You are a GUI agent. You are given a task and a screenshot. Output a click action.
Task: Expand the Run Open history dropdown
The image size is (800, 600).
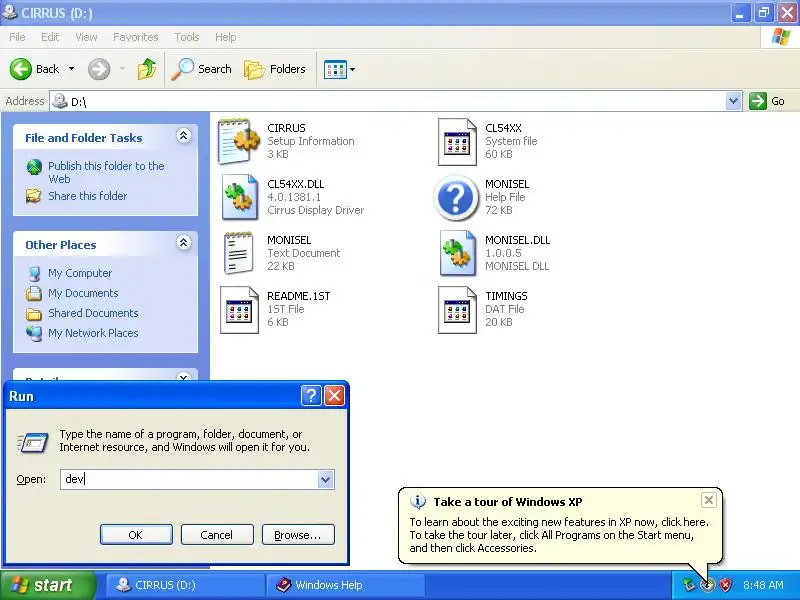(x=326, y=479)
